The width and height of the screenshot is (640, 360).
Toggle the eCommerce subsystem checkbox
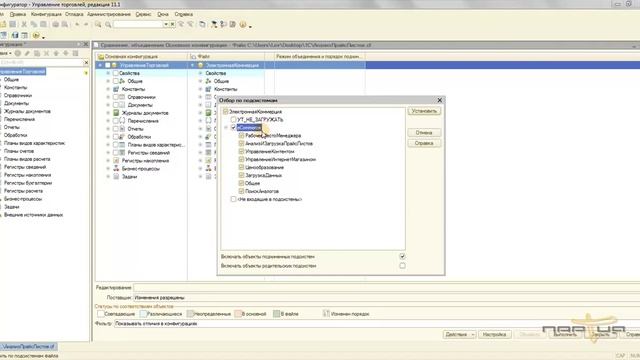[233, 128]
